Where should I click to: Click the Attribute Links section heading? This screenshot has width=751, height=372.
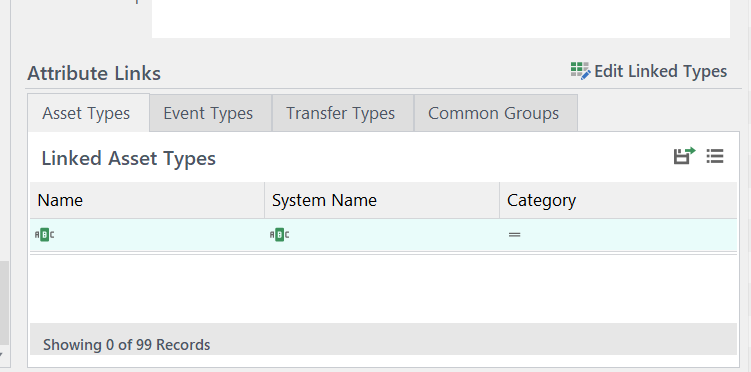pyautogui.click(x=94, y=73)
